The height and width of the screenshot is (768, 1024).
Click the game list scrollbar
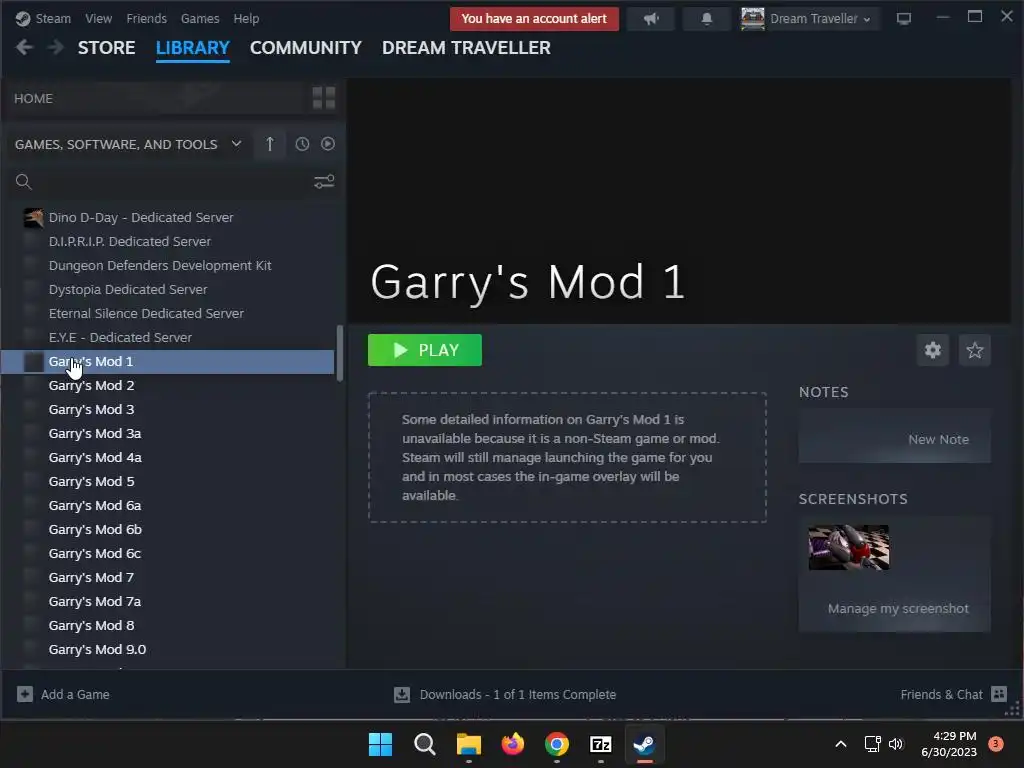[340, 353]
